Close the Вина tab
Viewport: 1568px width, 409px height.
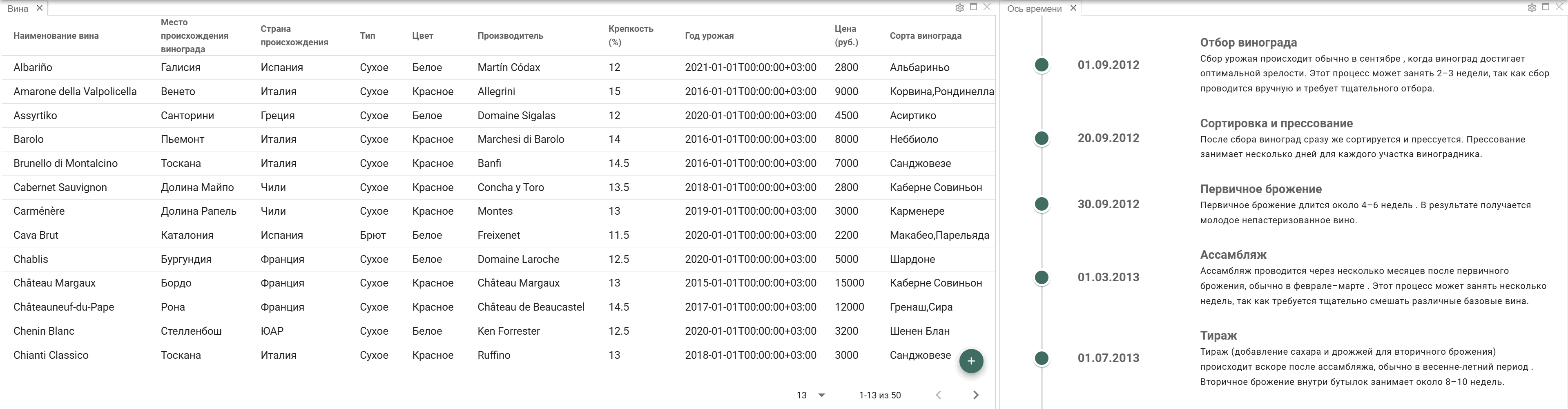pos(40,8)
